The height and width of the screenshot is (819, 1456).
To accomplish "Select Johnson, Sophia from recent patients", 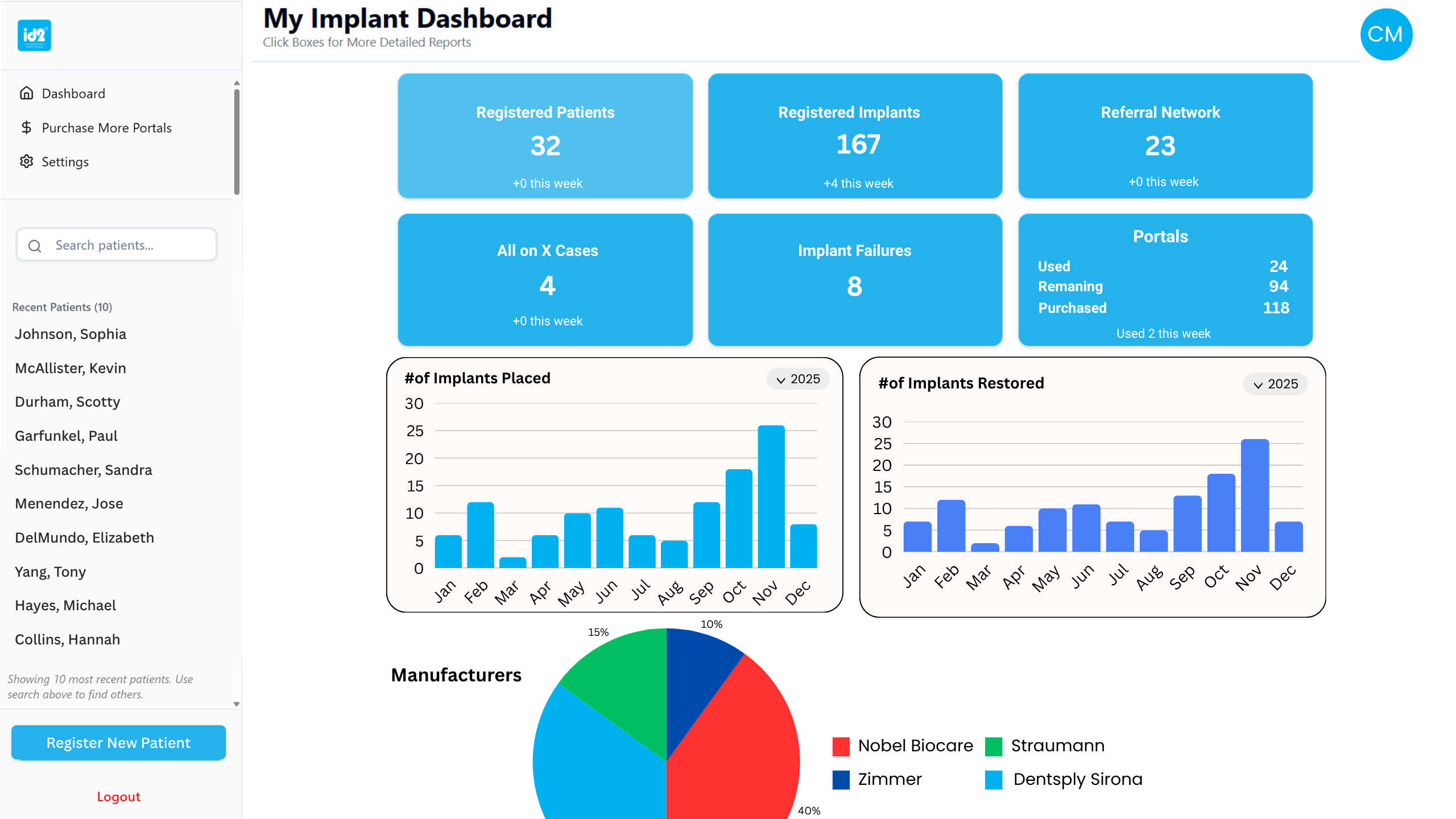I will tap(70, 334).
